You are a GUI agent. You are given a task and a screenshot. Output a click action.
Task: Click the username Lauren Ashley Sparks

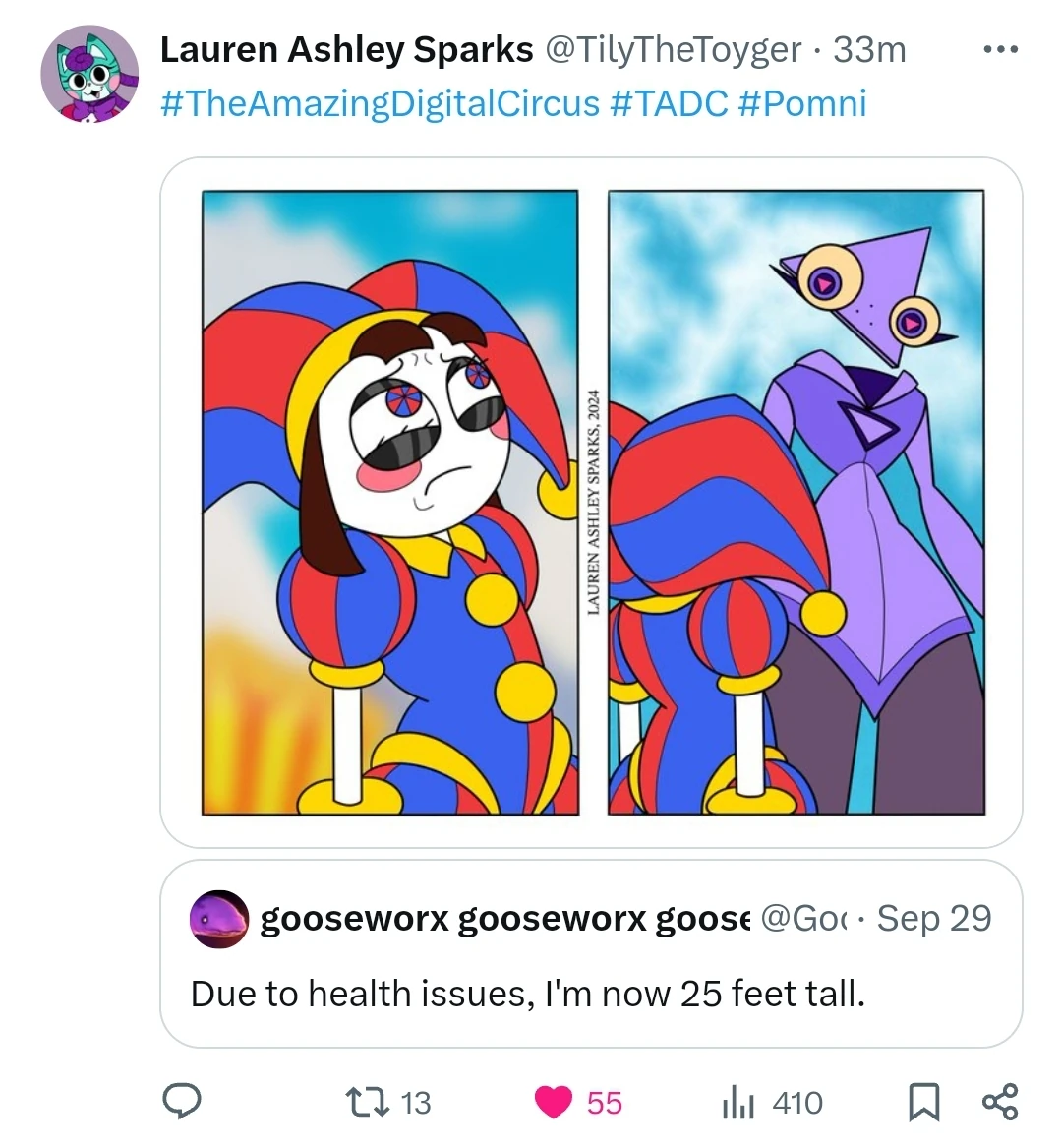345,49
